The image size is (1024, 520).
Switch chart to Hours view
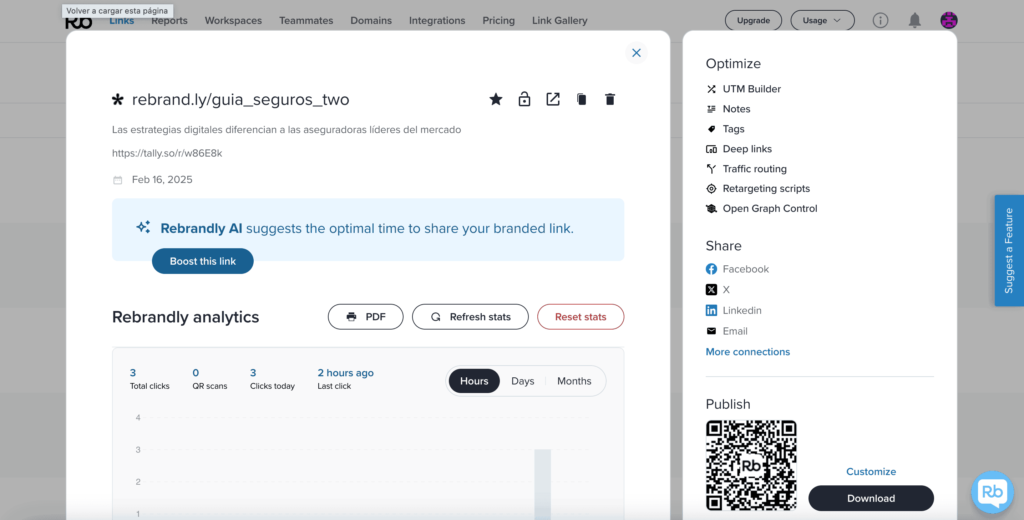tap(474, 381)
